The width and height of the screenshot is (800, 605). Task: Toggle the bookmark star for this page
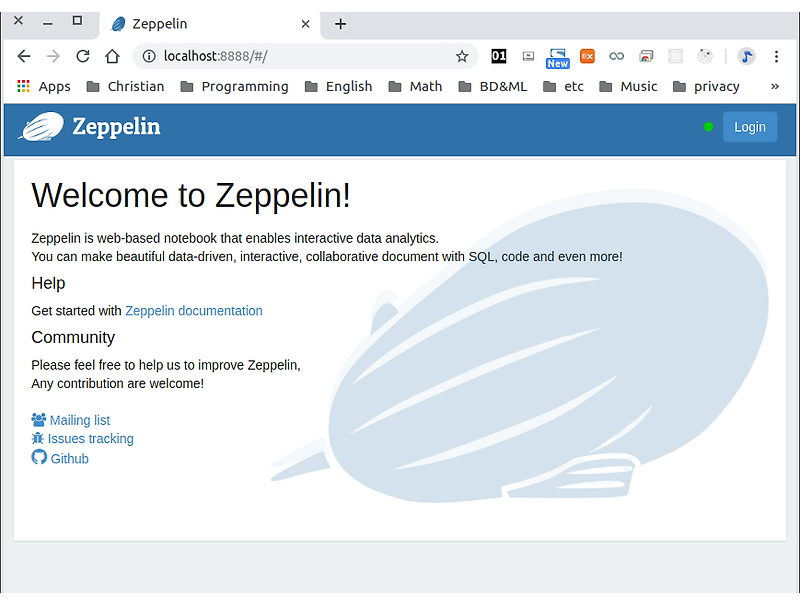[463, 56]
